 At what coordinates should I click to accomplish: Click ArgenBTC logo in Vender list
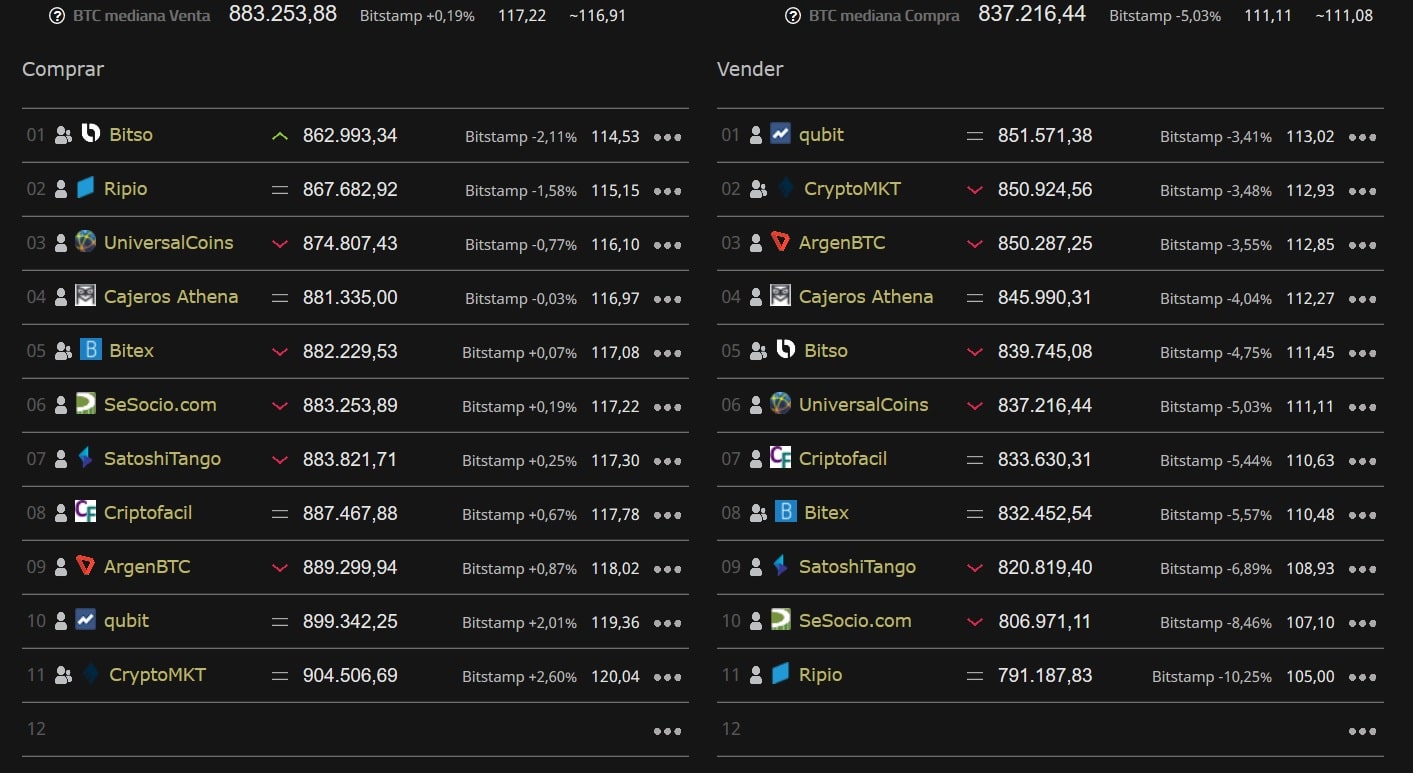click(x=780, y=241)
